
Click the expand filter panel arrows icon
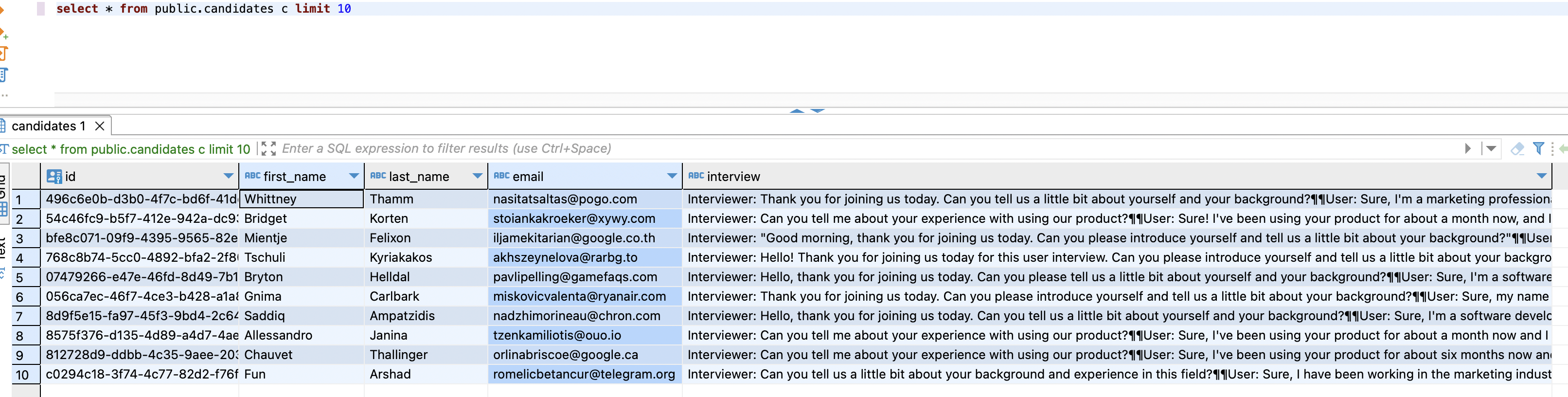click(x=268, y=148)
